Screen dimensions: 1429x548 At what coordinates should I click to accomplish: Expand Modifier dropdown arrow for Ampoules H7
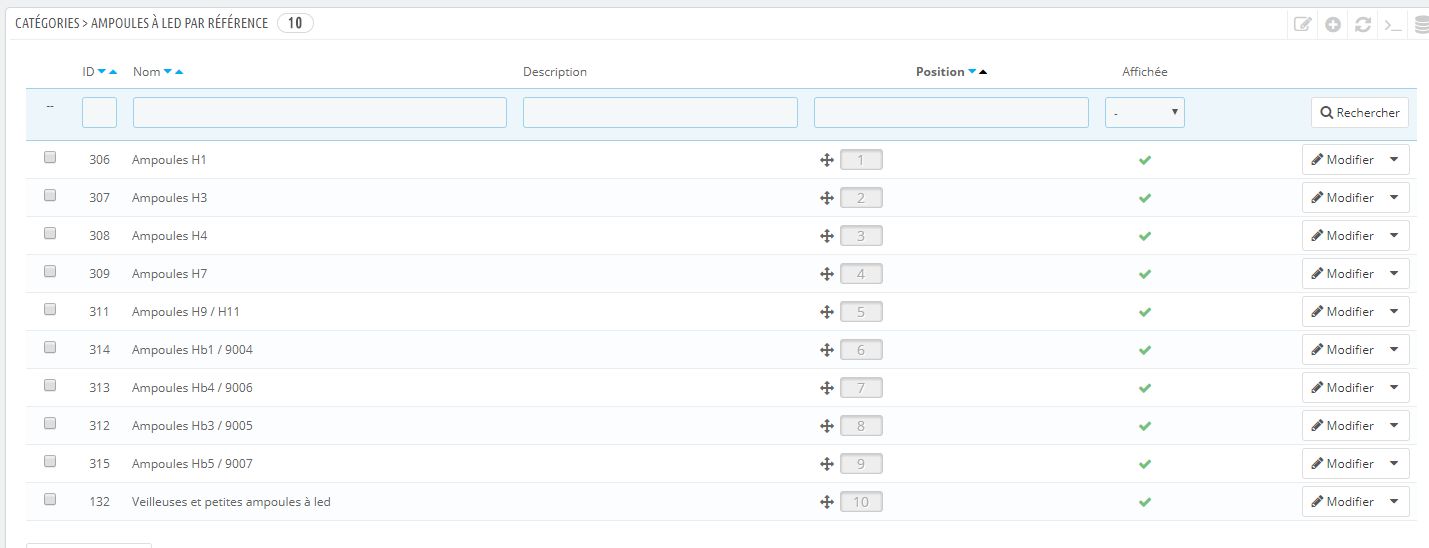pyautogui.click(x=1395, y=274)
